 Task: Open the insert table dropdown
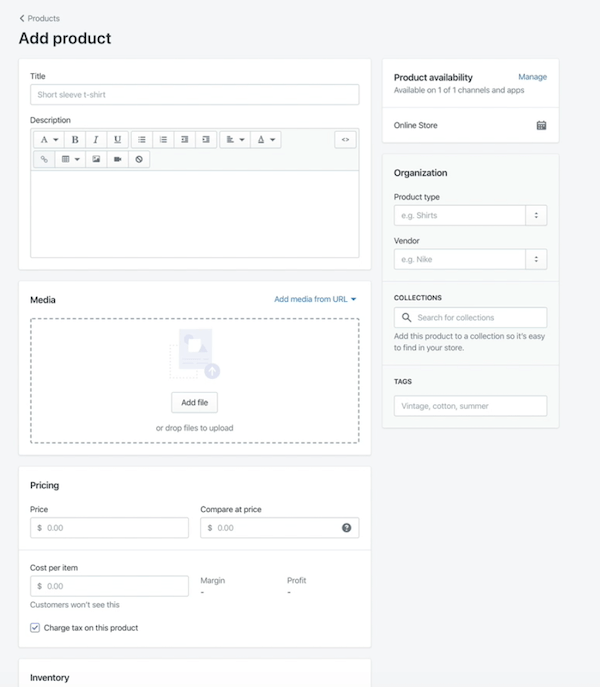(70, 159)
